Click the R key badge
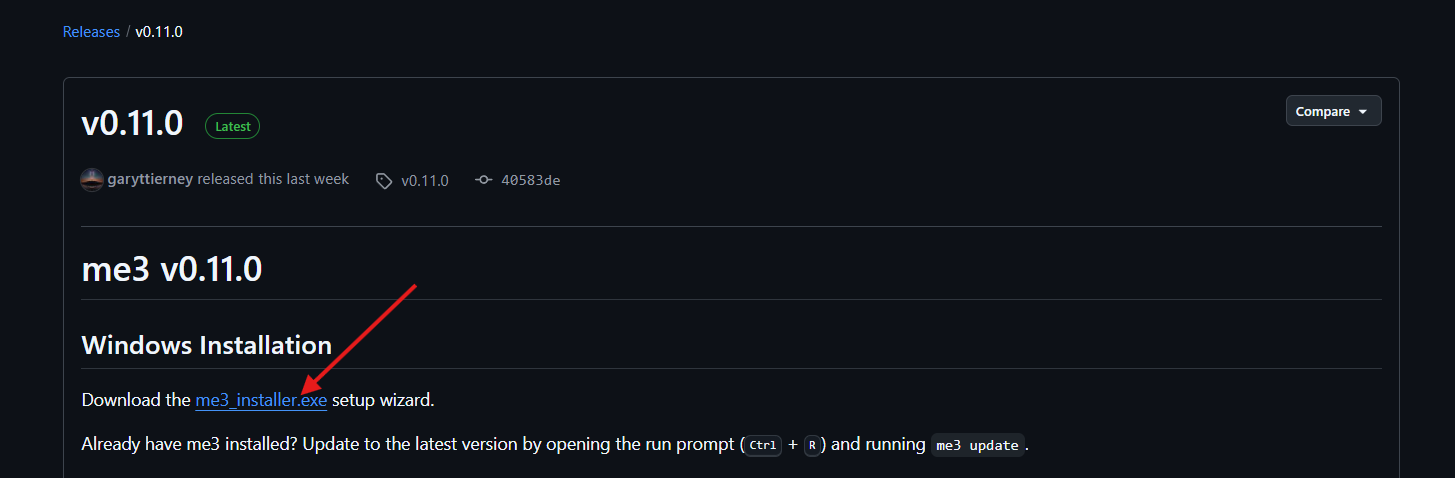Viewport: 1455px width, 478px height. (x=812, y=446)
